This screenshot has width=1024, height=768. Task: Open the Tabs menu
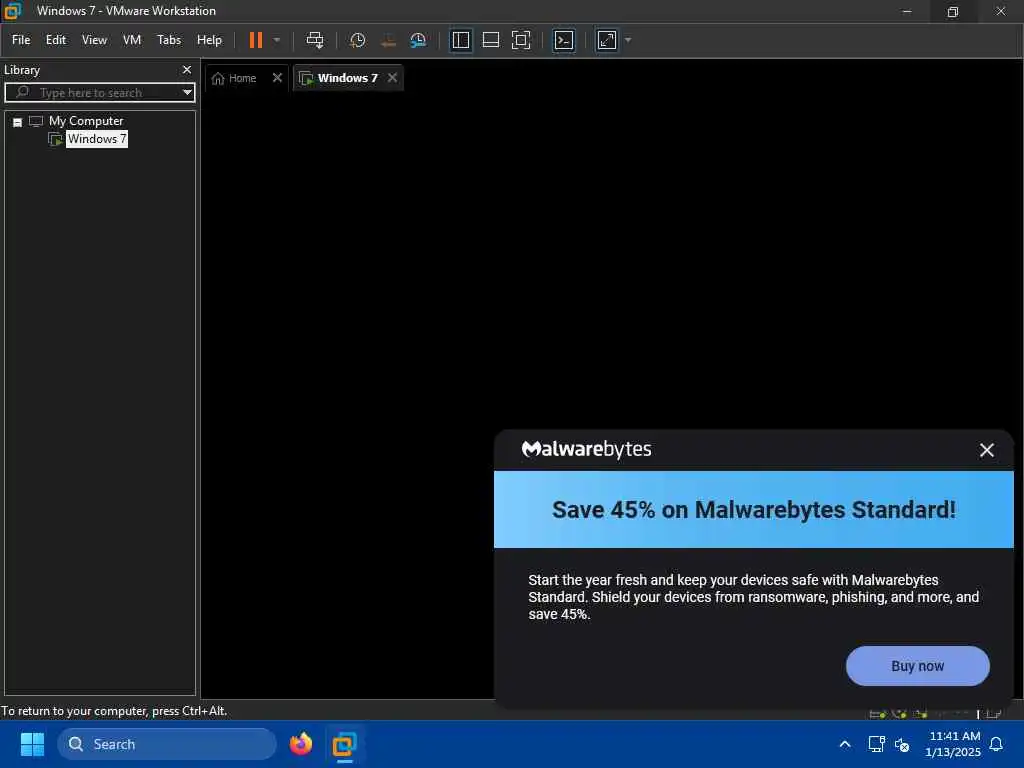(x=169, y=40)
